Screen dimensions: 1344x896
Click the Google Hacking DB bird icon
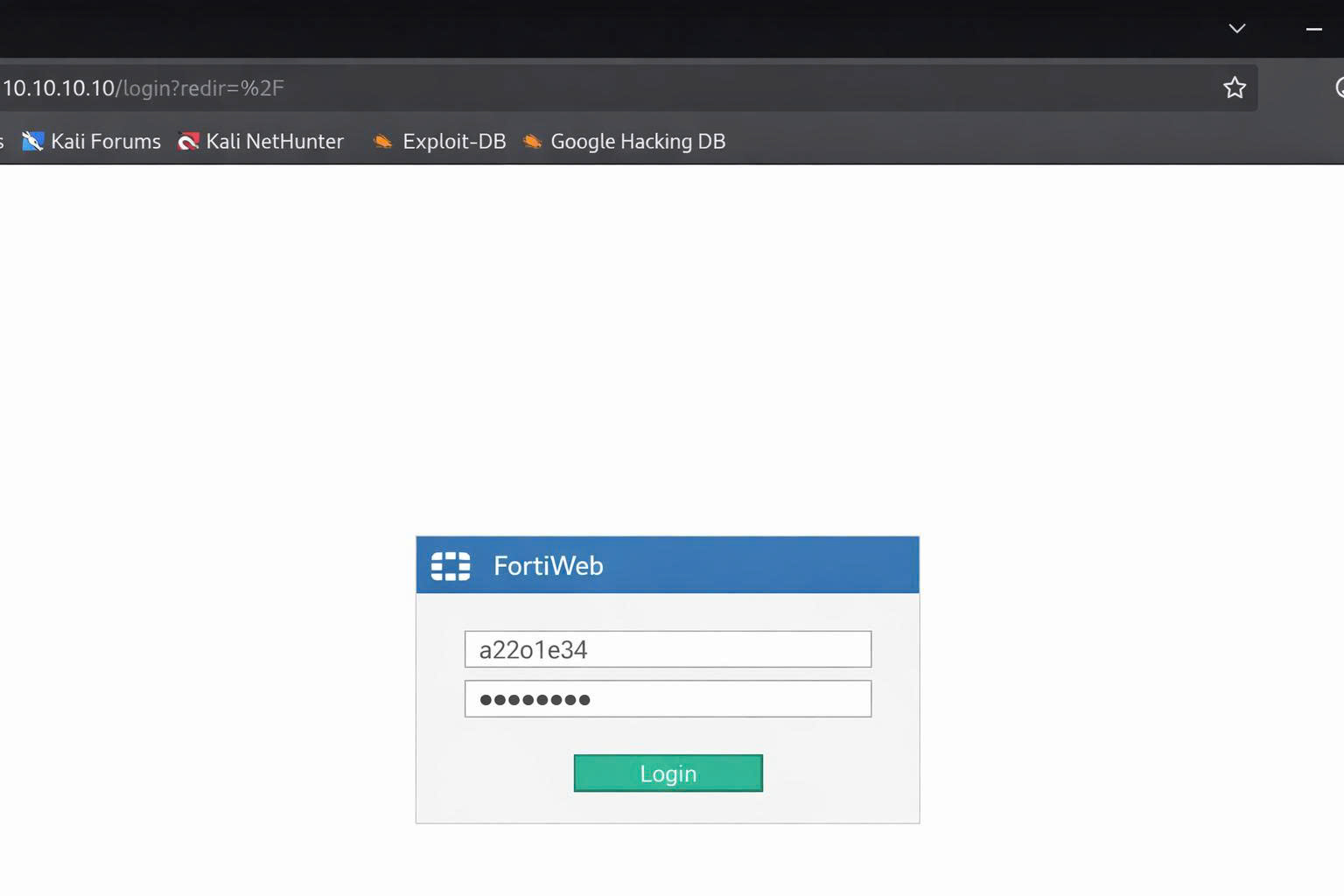pyautogui.click(x=530, y=141)
